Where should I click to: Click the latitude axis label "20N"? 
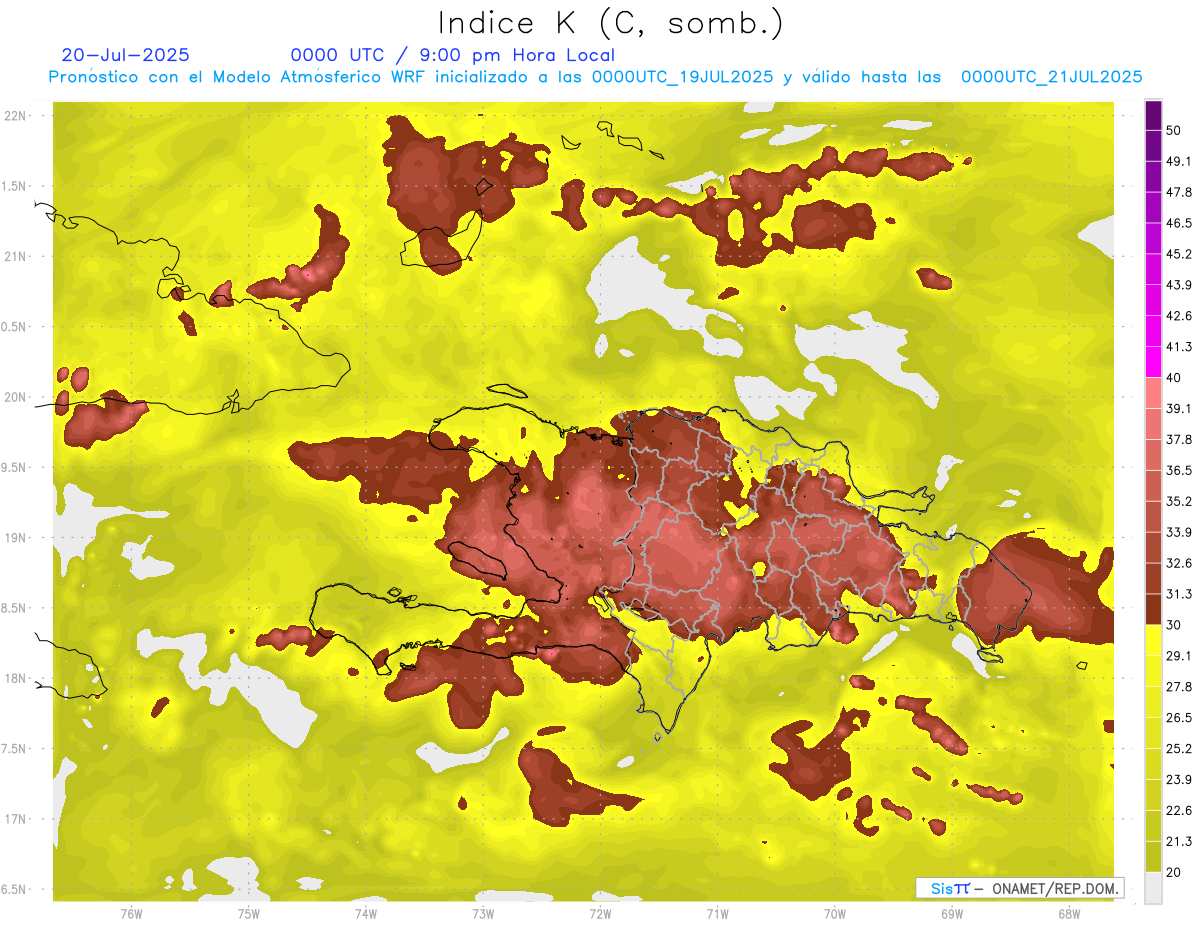17,397
